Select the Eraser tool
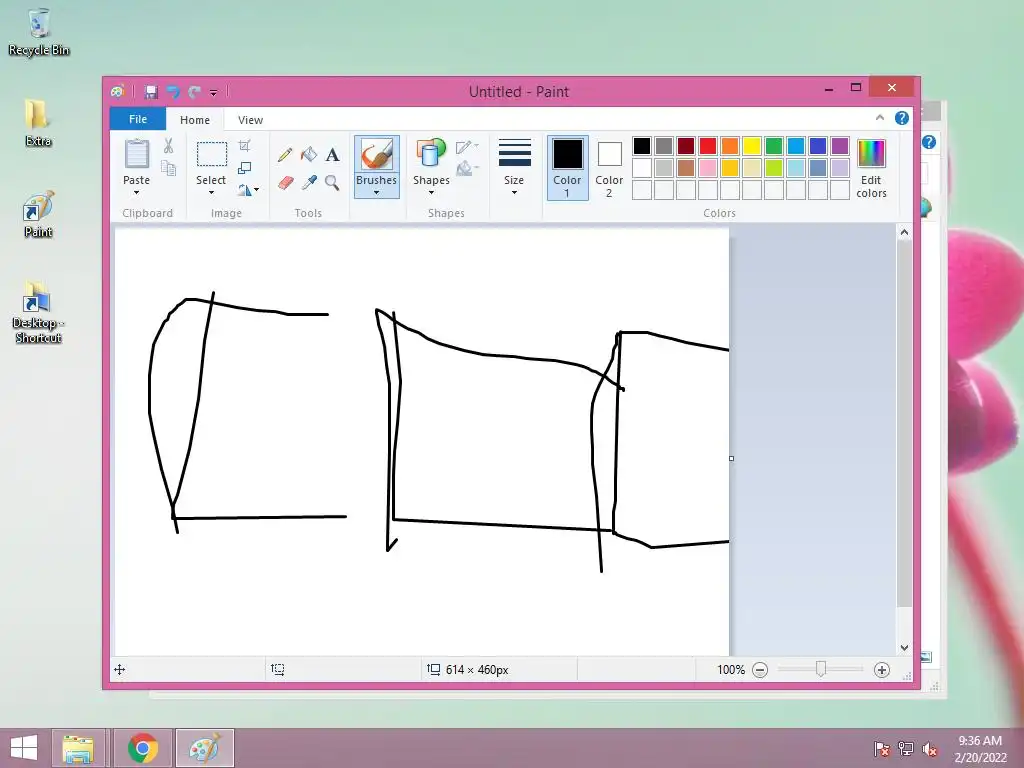This screenshot has height=768, width=1024. pos(285,183)
